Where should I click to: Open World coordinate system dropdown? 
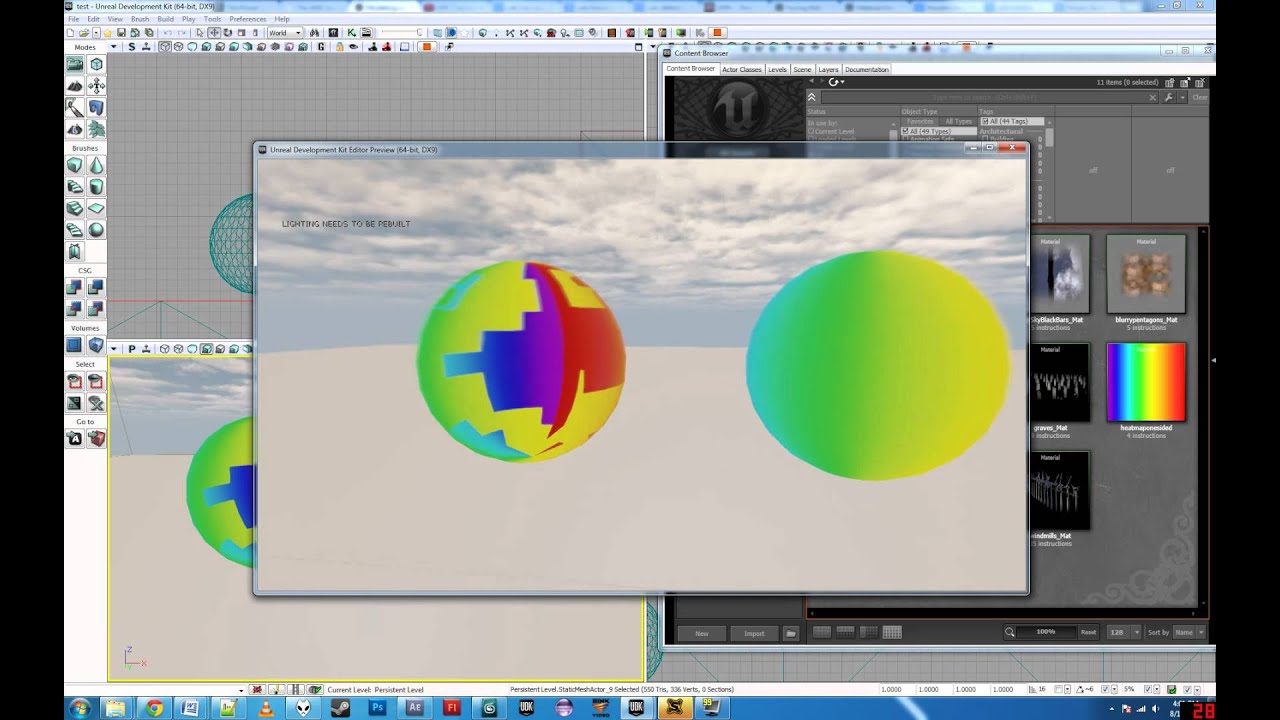[285, 33]
